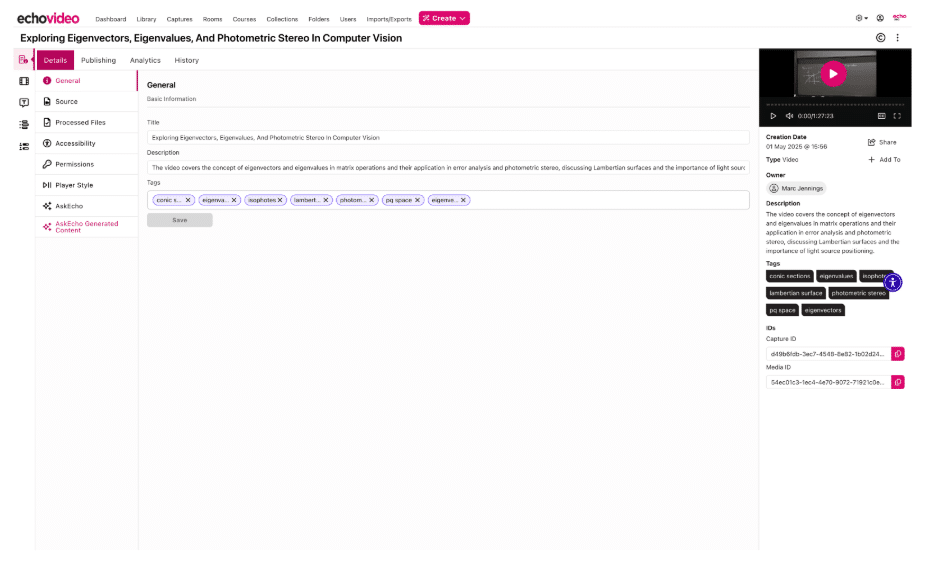936x572 pixels.
Task: Open the copyright icon next to title
Action: click(x=880, y=38)
